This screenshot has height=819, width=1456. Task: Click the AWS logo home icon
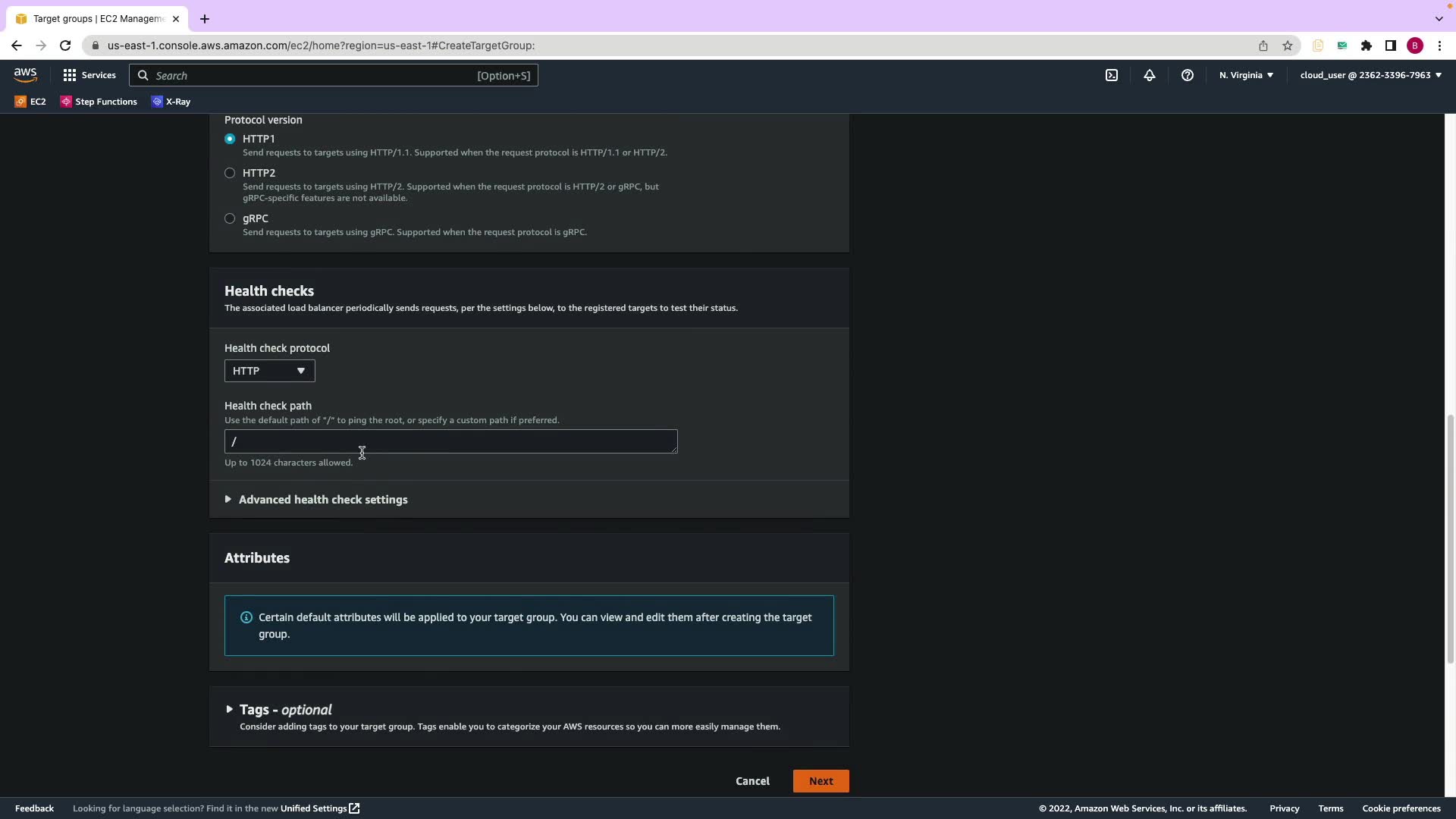[25, 75]
